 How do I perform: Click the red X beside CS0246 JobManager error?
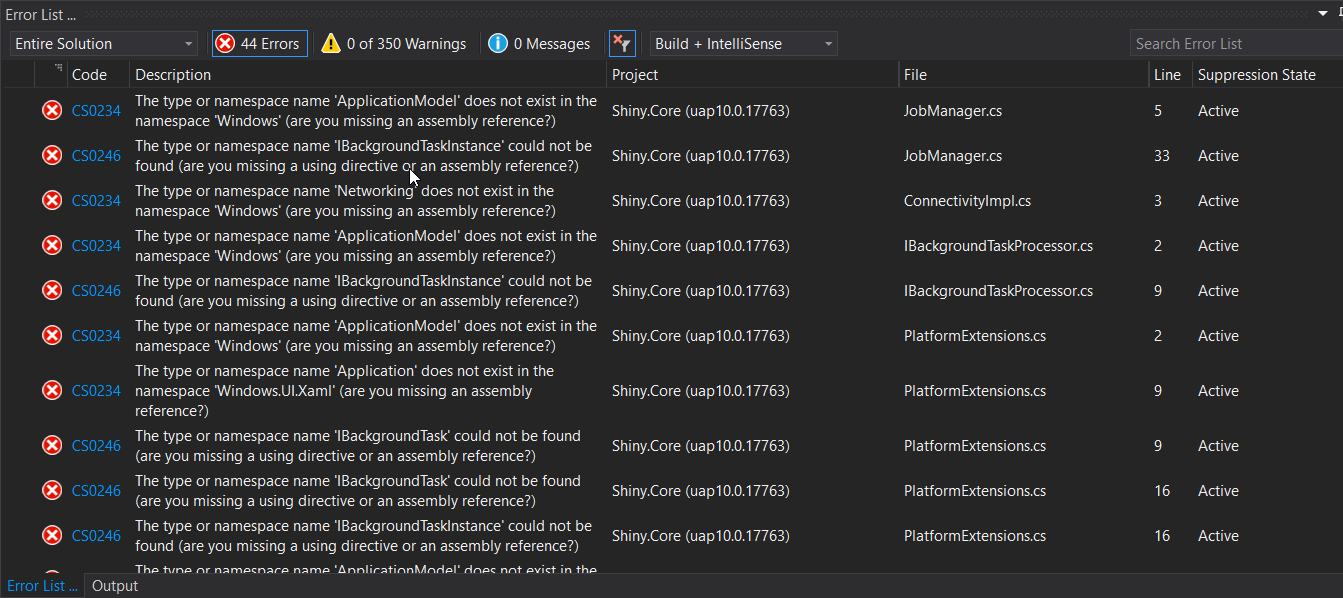pyautogui.click(x=52, y=155)
